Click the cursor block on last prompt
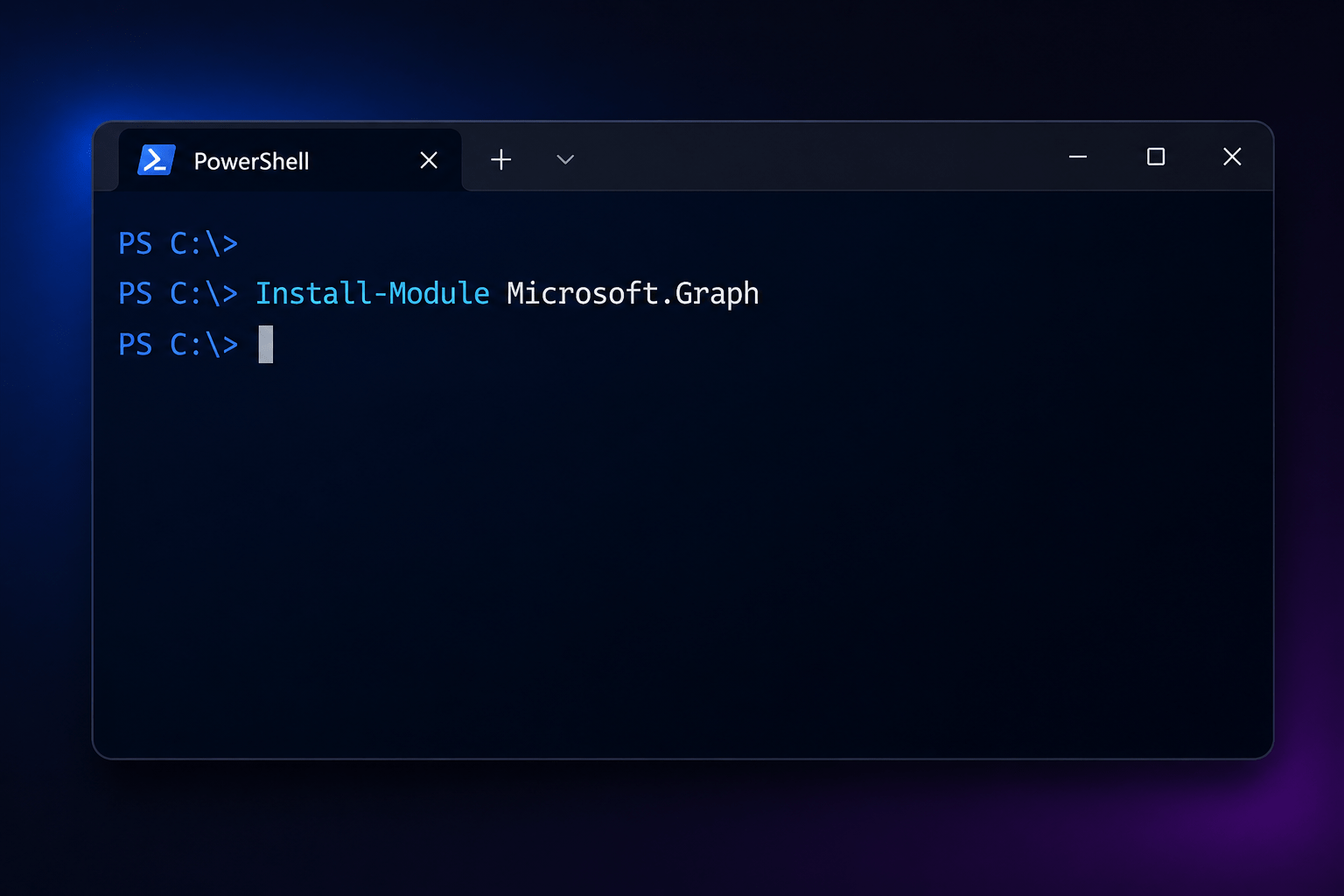The image size is (1344, 896). pyautogui.click(x=266, y=344)
